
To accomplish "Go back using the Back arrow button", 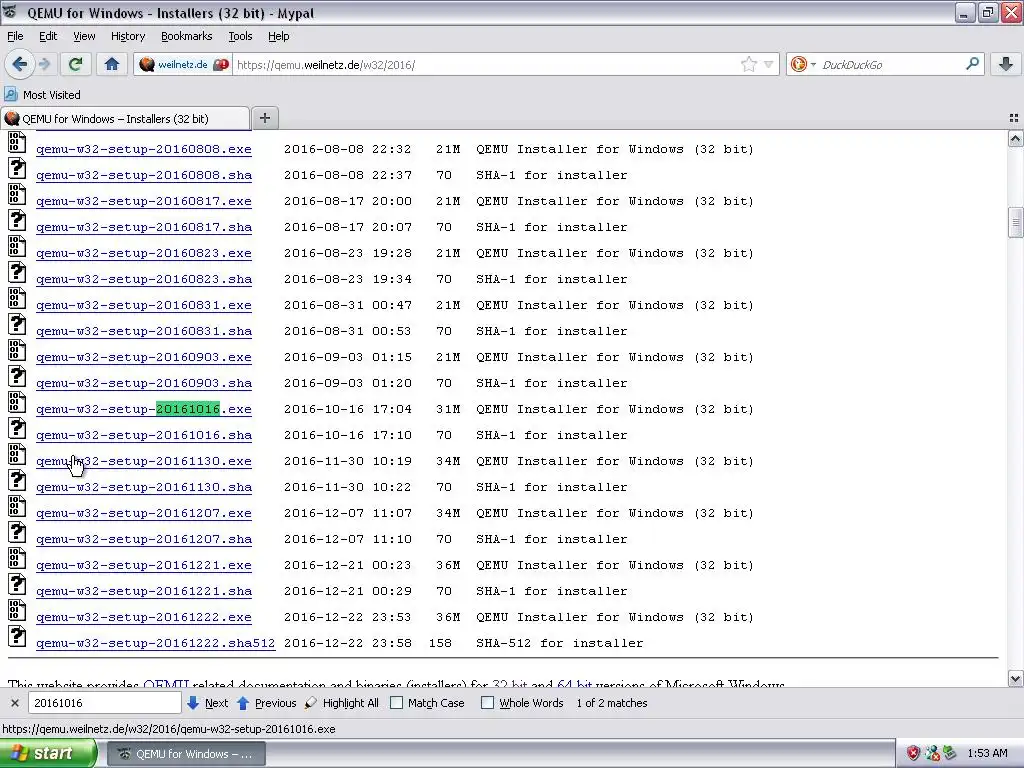I will click(19, 64).
